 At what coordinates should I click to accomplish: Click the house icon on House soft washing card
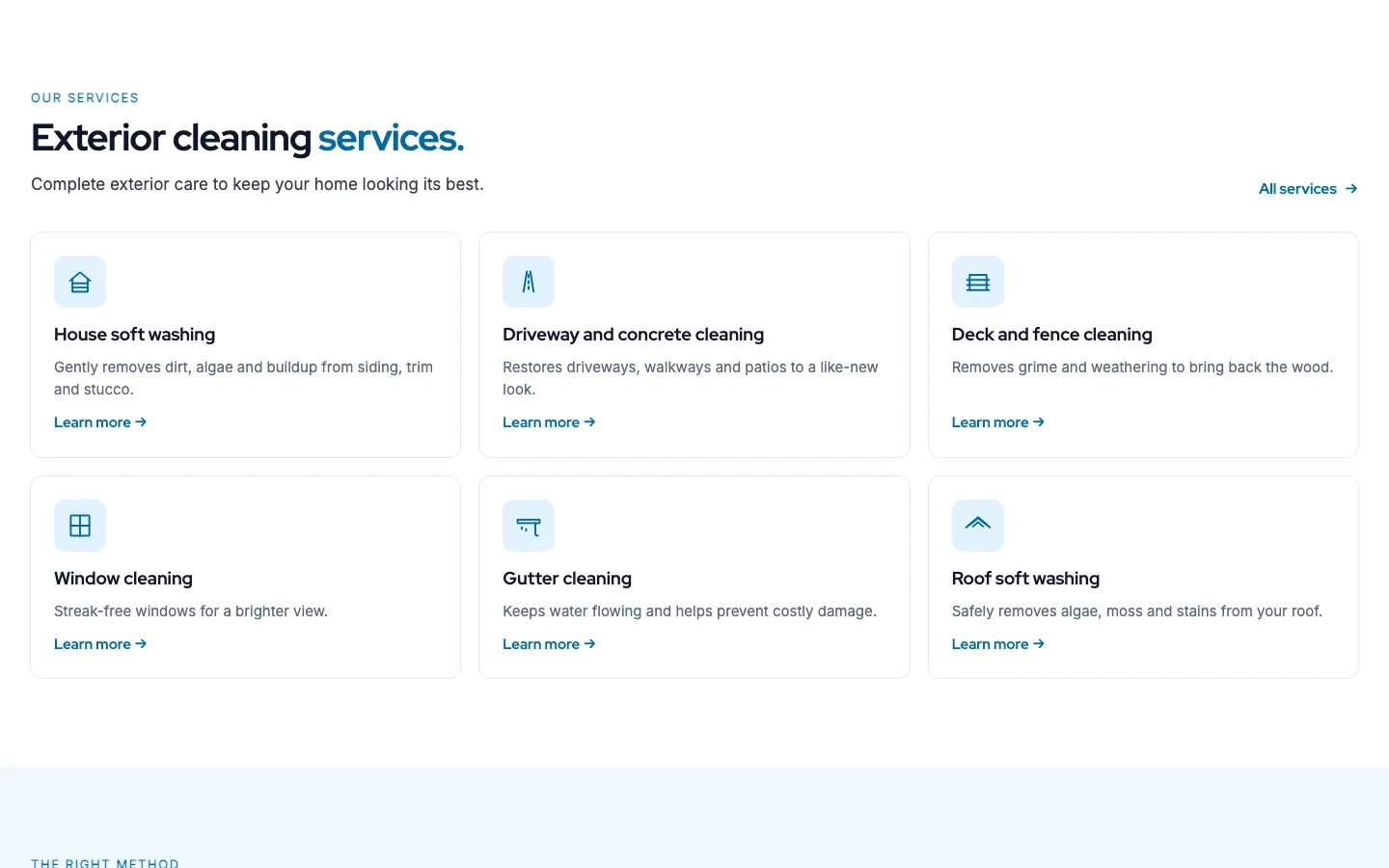pyautogui.click(x=80, y=282)
